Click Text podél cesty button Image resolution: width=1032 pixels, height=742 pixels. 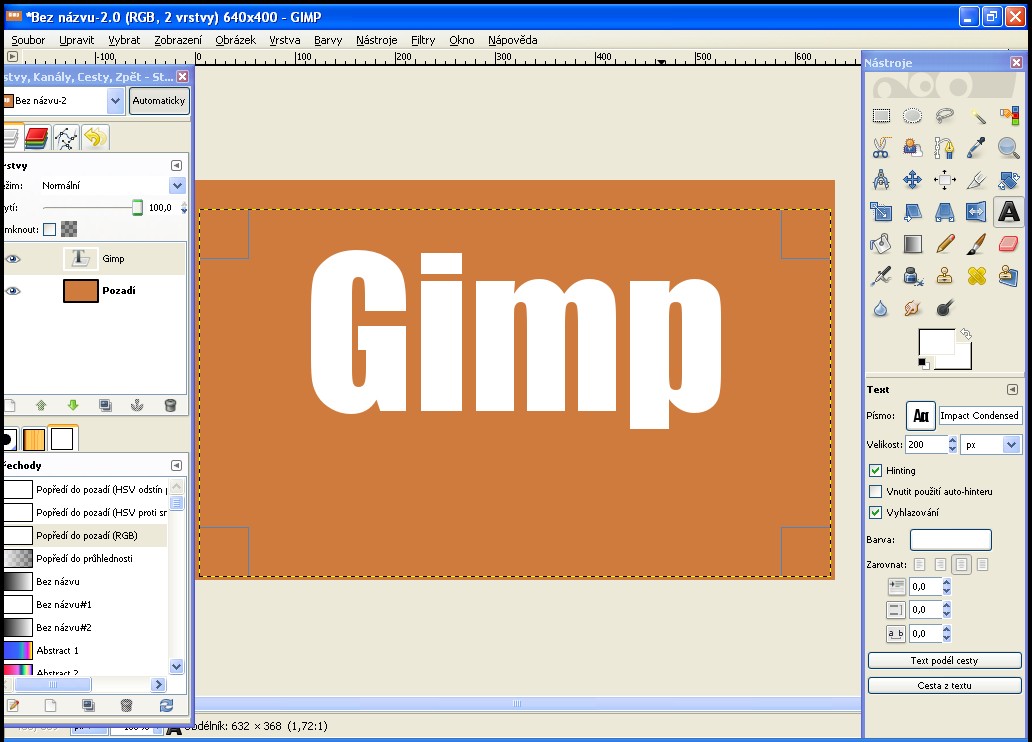(x=944, y=660)
